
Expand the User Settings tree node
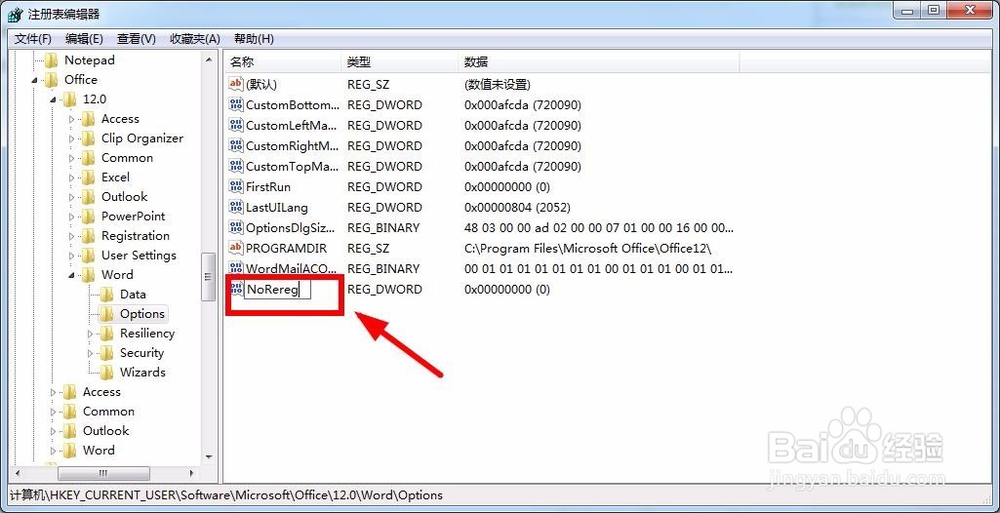pyautogui.click(x=71, y=256)
